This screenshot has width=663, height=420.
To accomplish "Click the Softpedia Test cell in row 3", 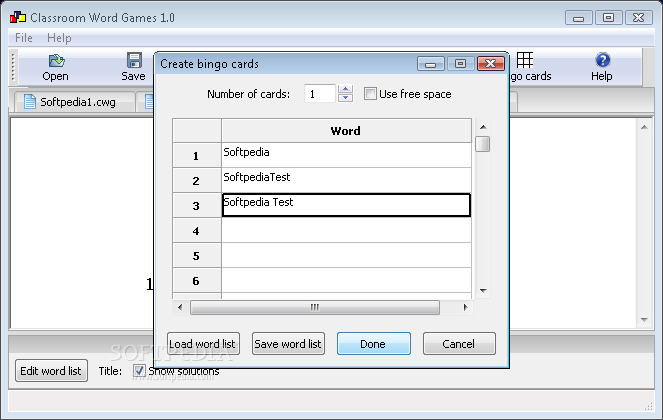I will click(346, 205).
